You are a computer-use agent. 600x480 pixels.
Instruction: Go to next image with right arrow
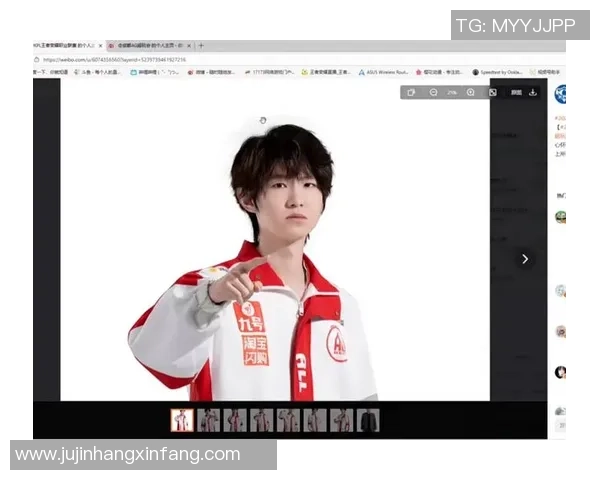525,259
